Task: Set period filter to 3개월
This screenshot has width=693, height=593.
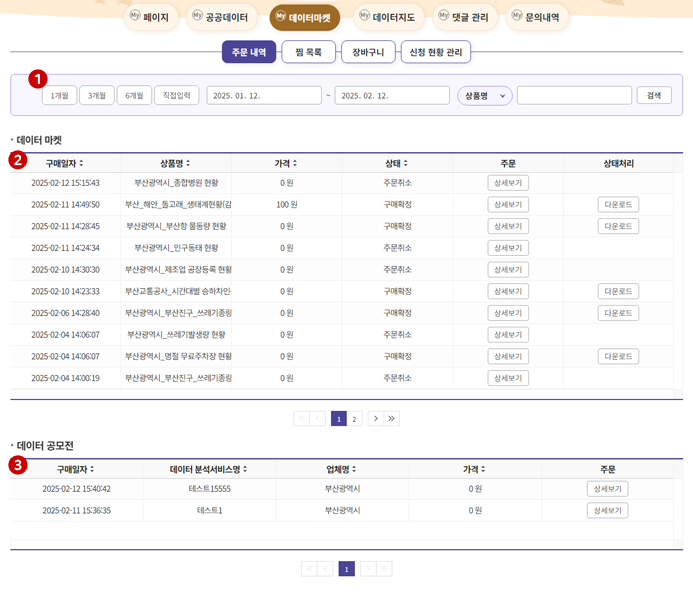Action: pos(97,95)
